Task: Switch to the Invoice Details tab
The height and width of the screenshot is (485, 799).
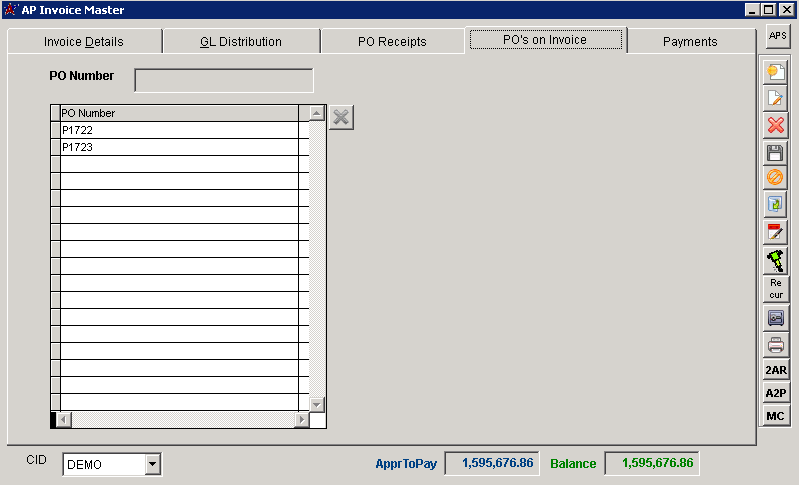Action: [x=84, y=42]
